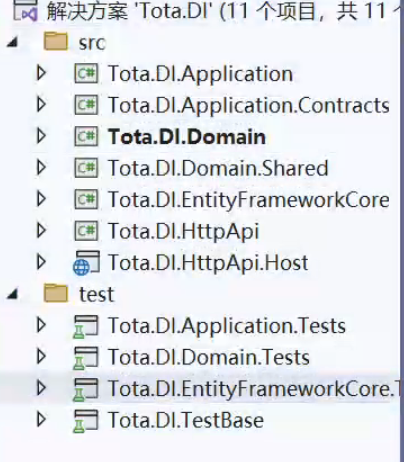Click the test flask icon of Tota.DI.TestBase
Image resolution: width=404 pixels, height=462 pixels.
86,421
